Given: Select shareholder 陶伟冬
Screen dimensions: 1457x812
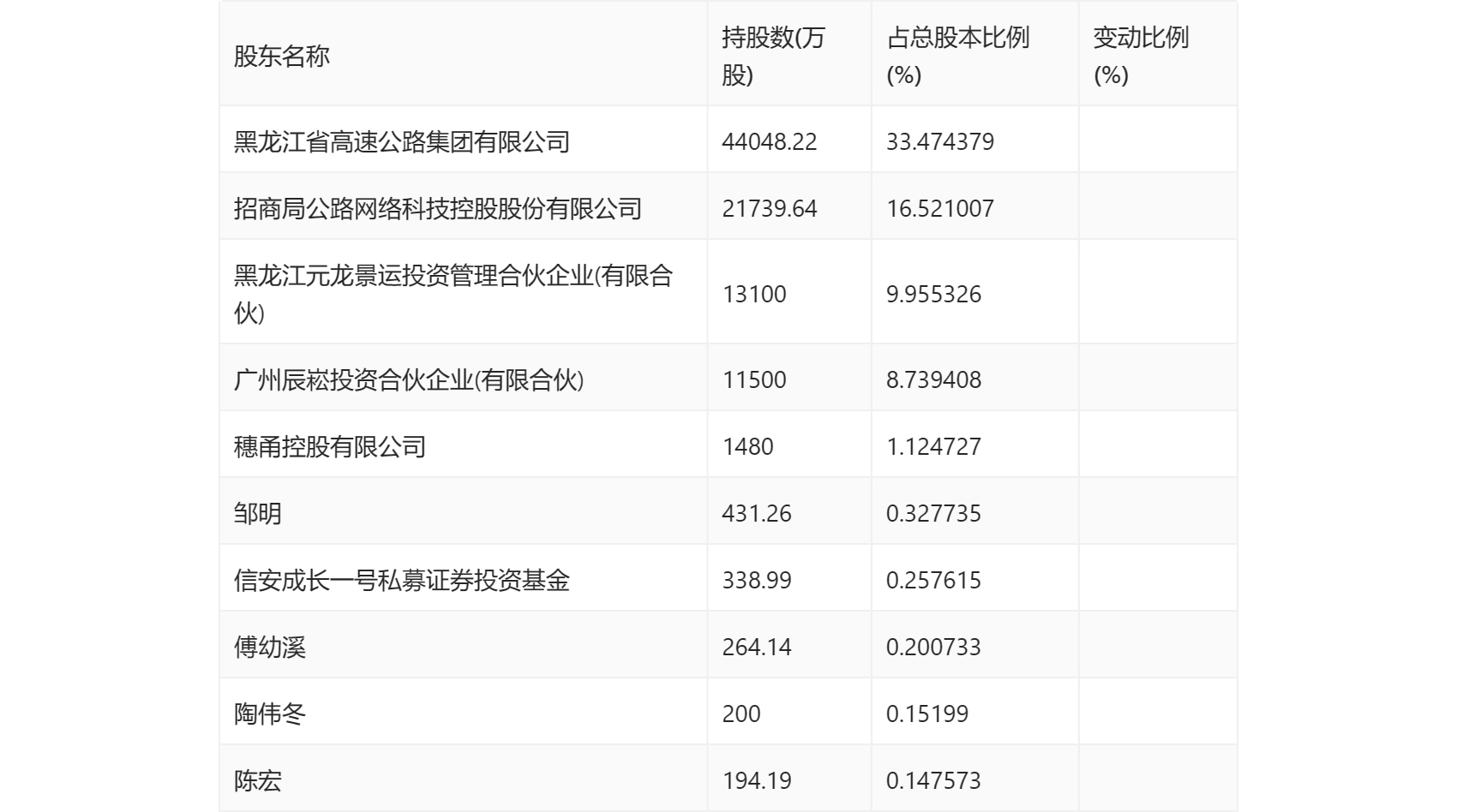Looking at the screenshot, I should click(x=270, y=713).
